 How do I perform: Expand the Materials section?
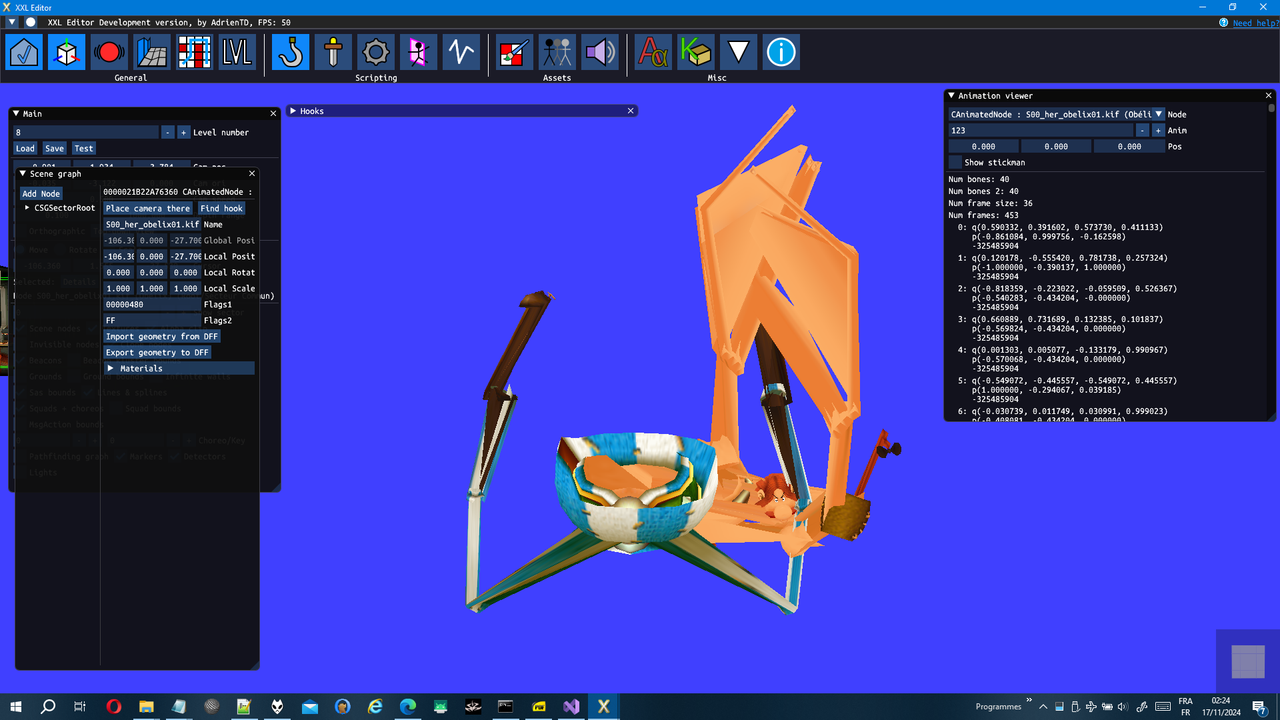pyautogui.click(x=179, y=369)
